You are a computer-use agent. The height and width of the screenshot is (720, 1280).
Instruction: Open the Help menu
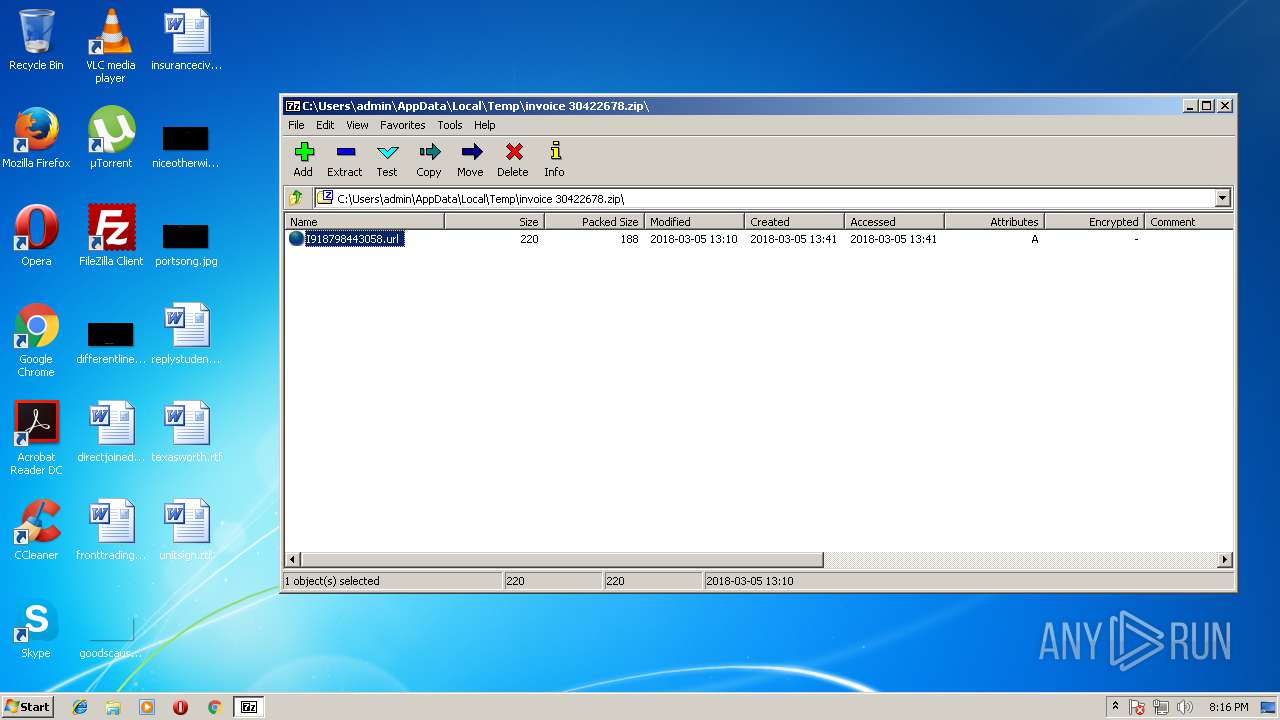pos(485,125)
